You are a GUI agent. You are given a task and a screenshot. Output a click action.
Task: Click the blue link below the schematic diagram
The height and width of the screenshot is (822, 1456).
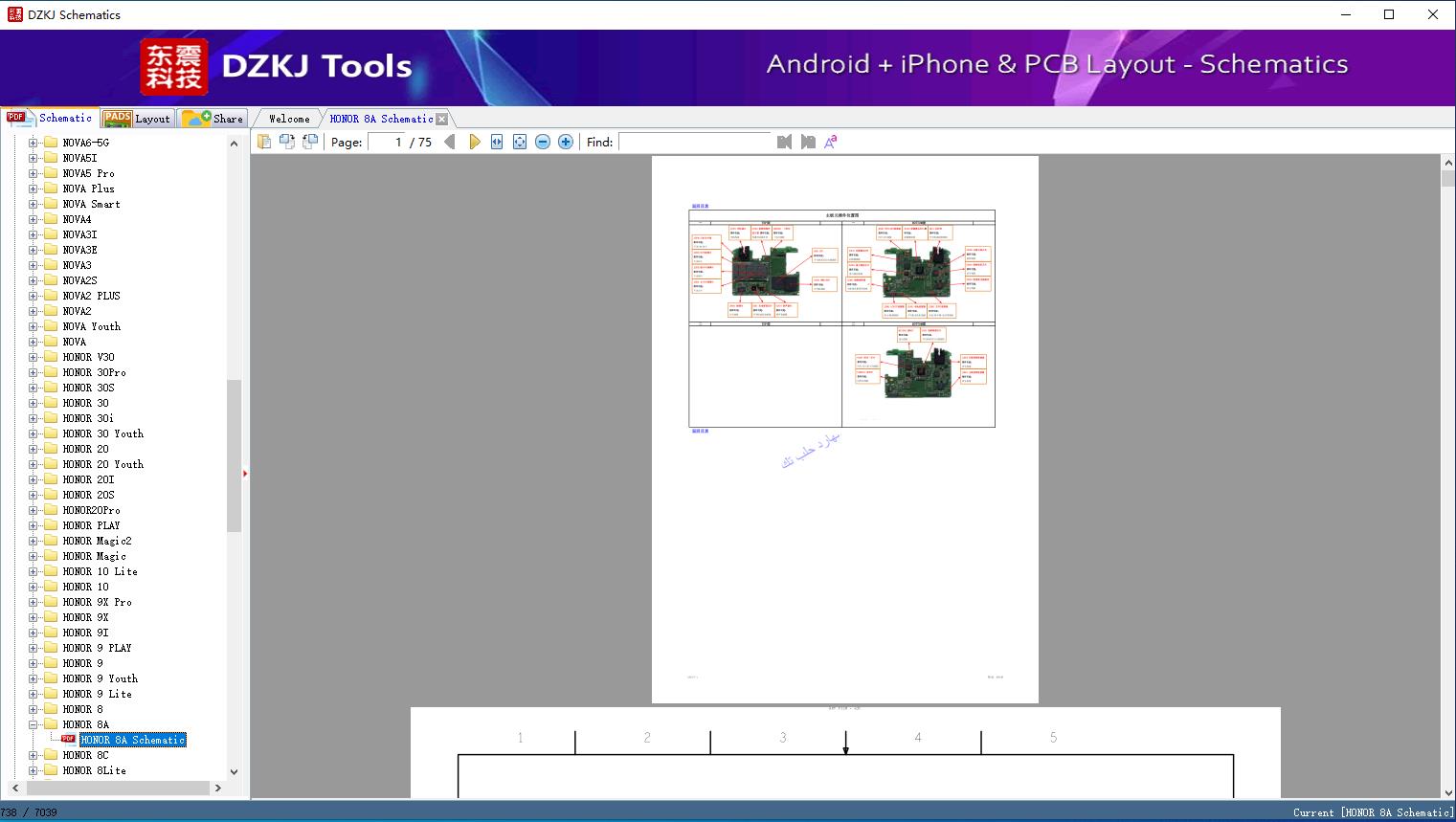[x=701, y=431]
